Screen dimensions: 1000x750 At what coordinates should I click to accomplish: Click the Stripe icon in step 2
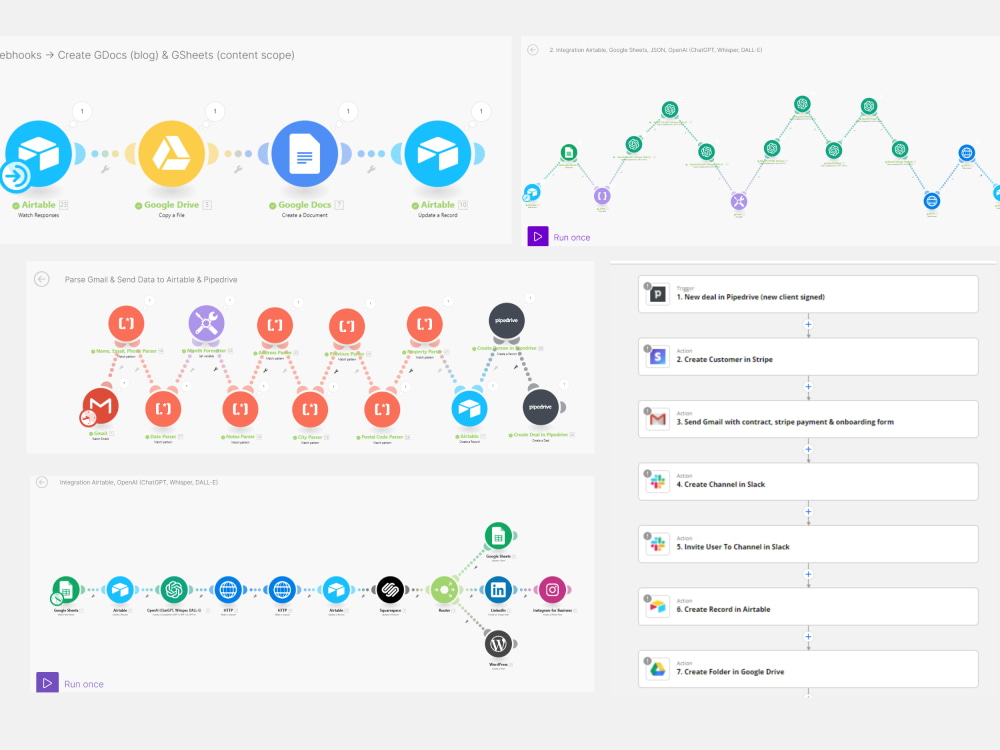(x=658, y=357)
